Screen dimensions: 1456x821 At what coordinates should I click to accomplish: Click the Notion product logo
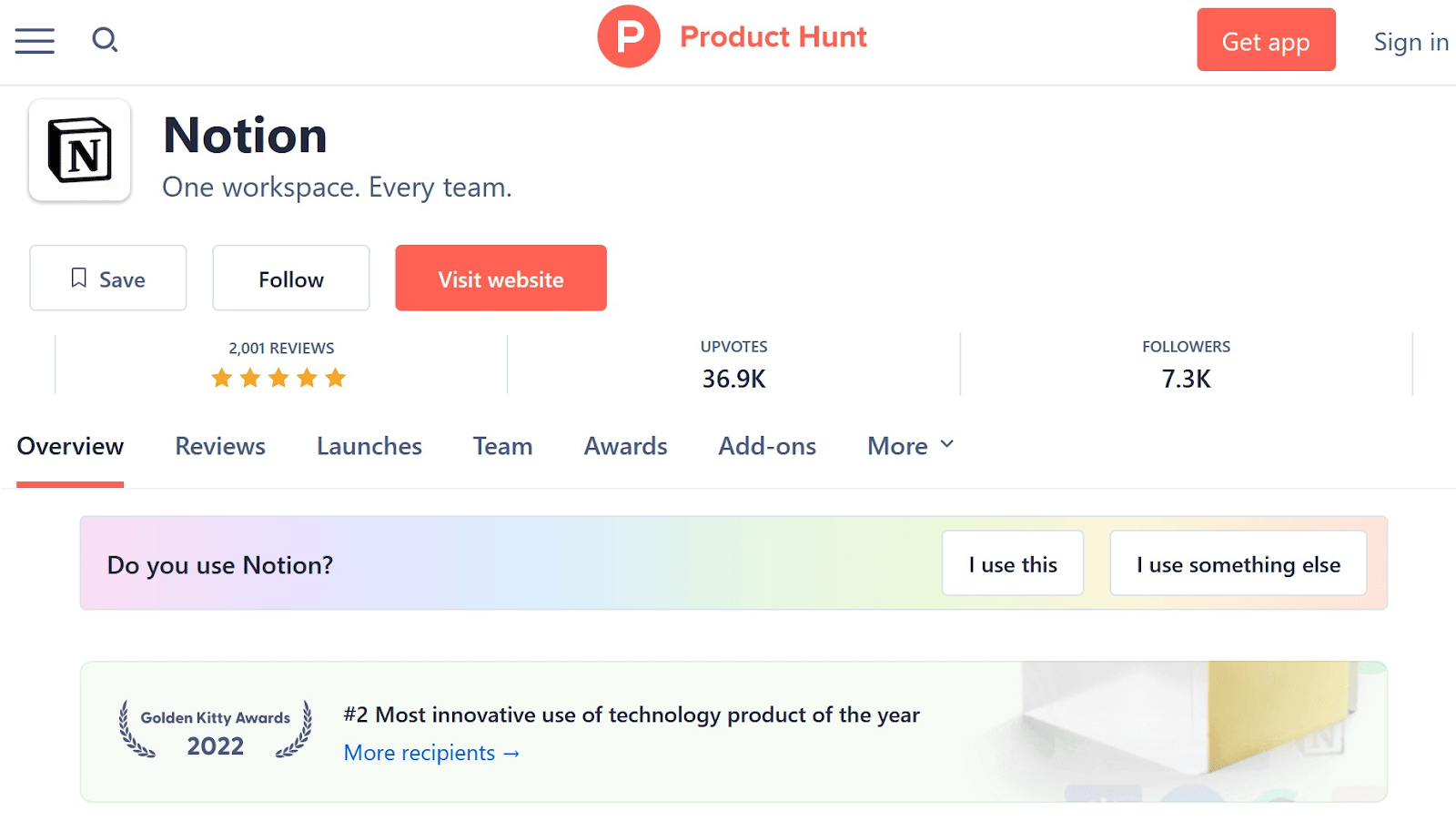(x=79, y=151)
